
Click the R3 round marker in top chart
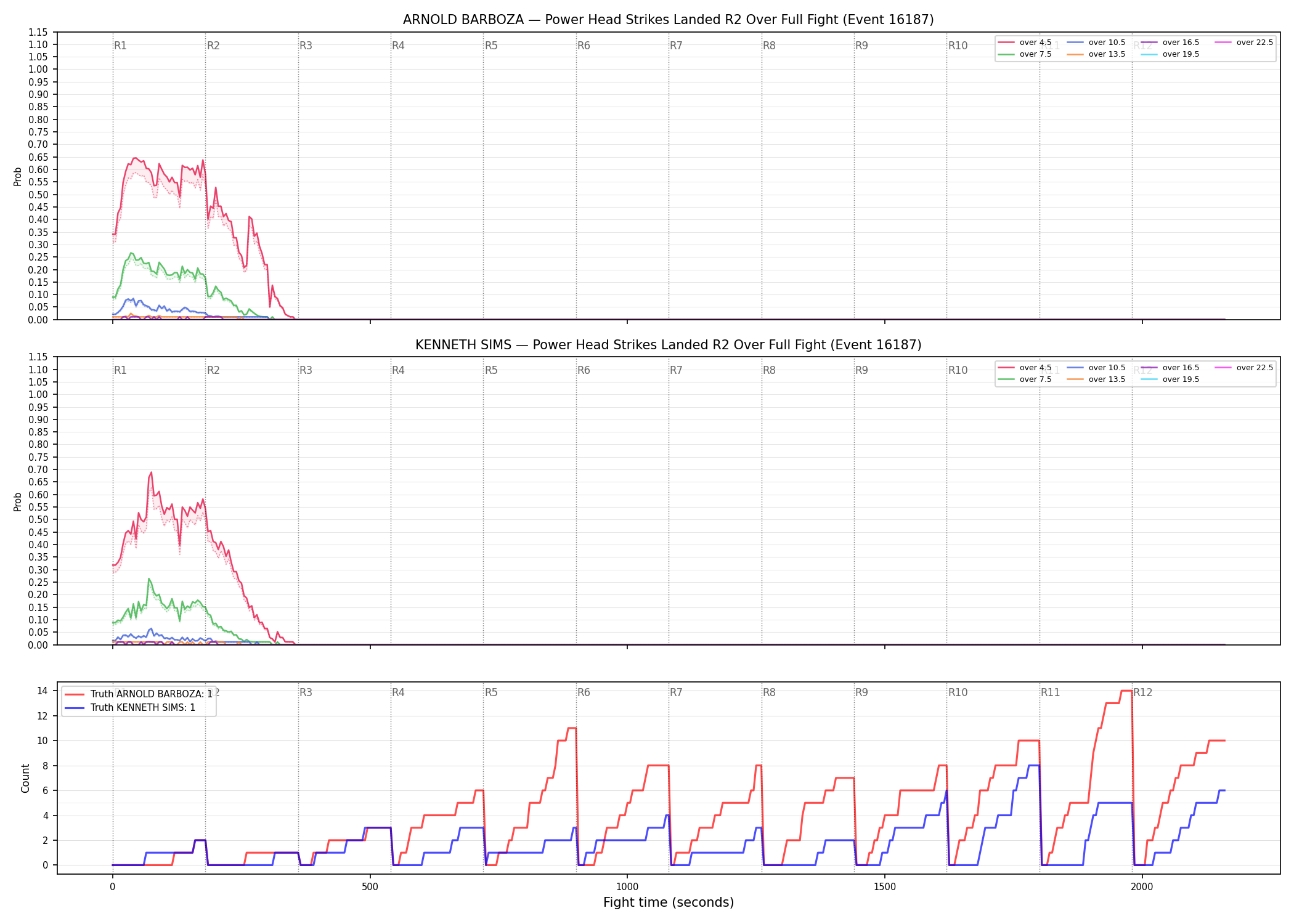click(306, 46)
